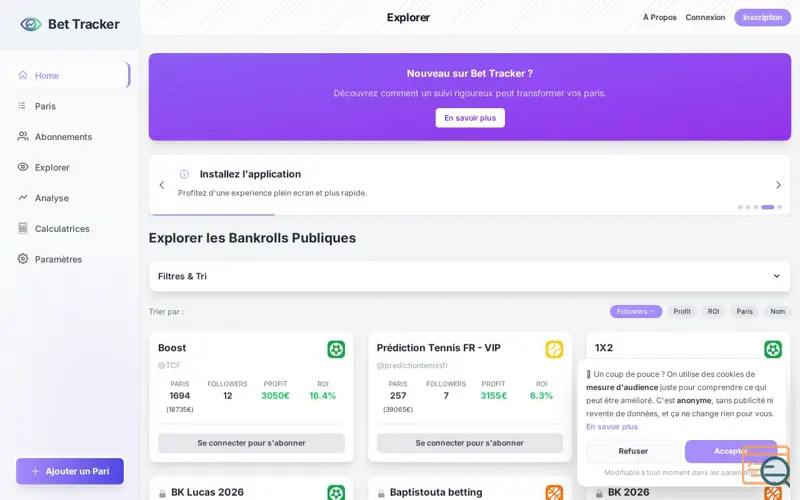Open Paris in the sidebar
The height and width of the screenshot is (500, 800).
click(69, 106)
